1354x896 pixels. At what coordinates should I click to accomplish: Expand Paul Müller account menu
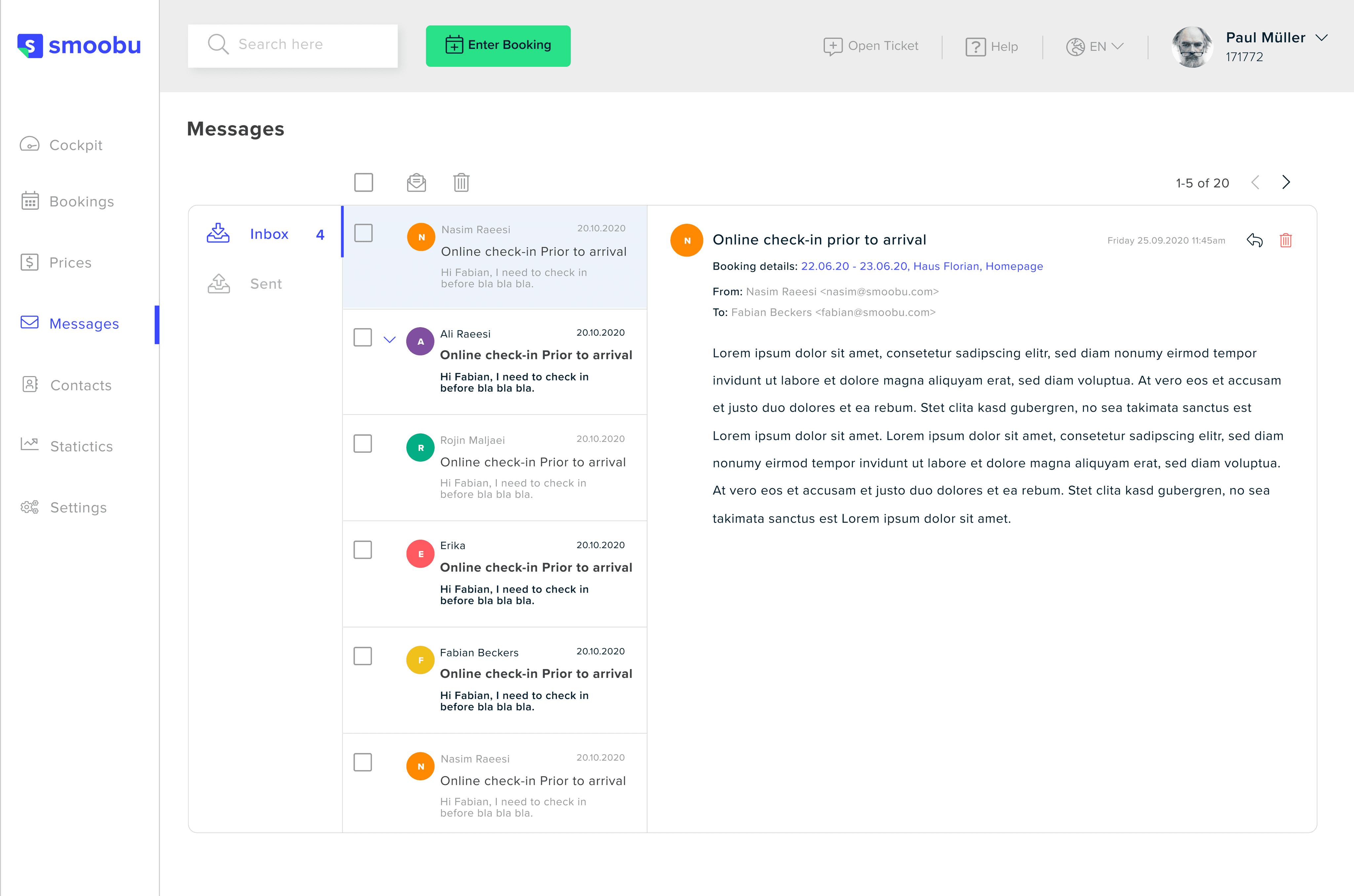pyautogui.click(x=1321, y=38)
